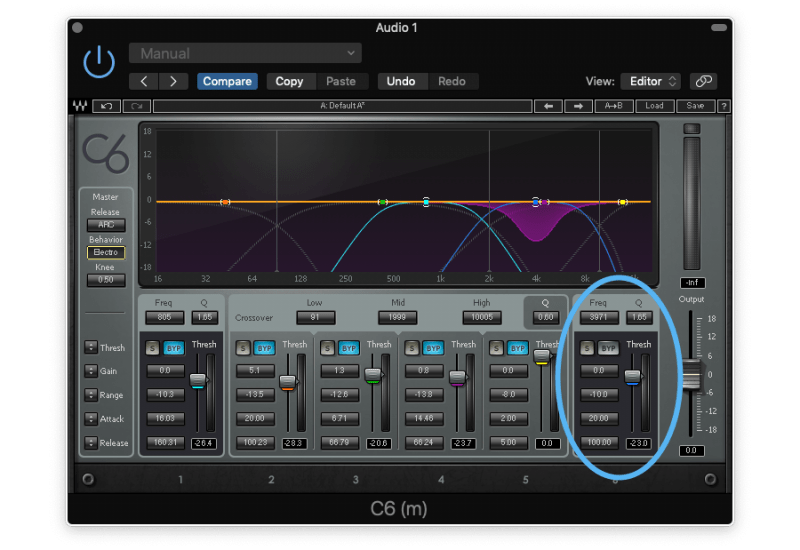Click the master Range stepper
This screenshot has height=550, width=800.
(x=91, y=394)
